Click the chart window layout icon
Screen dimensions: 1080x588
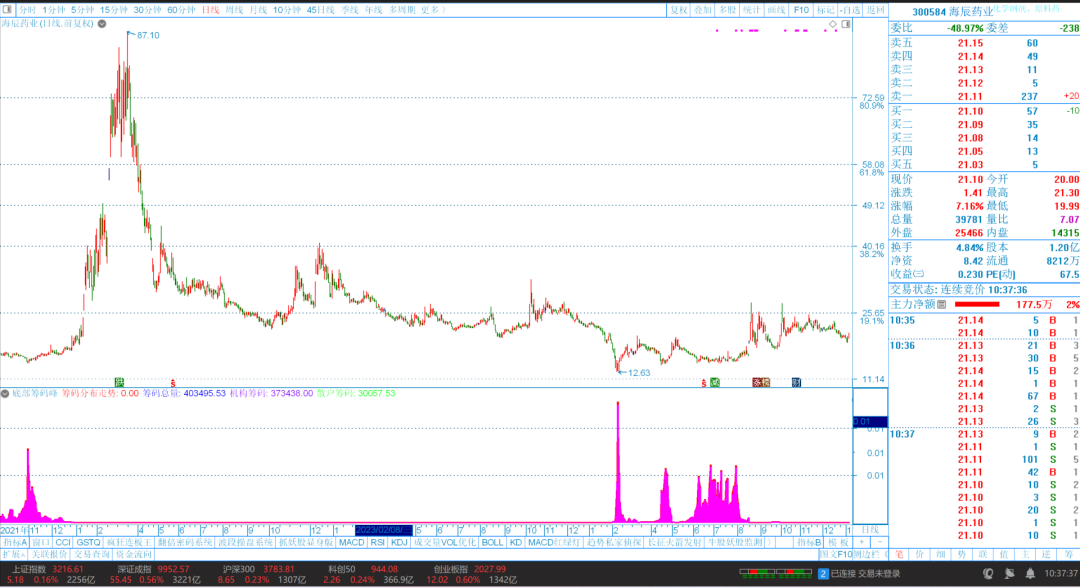846,24
